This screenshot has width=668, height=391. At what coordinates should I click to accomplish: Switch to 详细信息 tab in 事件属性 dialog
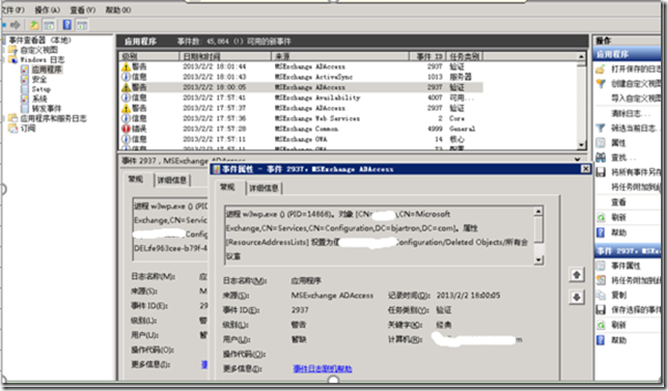coord(264,188)
